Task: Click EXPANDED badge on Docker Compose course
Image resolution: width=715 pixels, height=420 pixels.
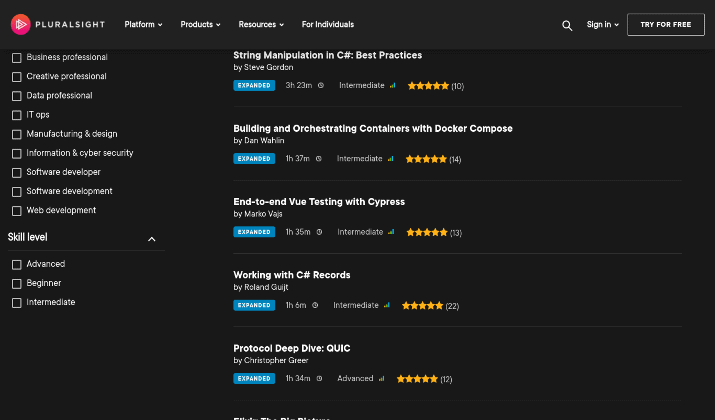Action: coord(254,159)
